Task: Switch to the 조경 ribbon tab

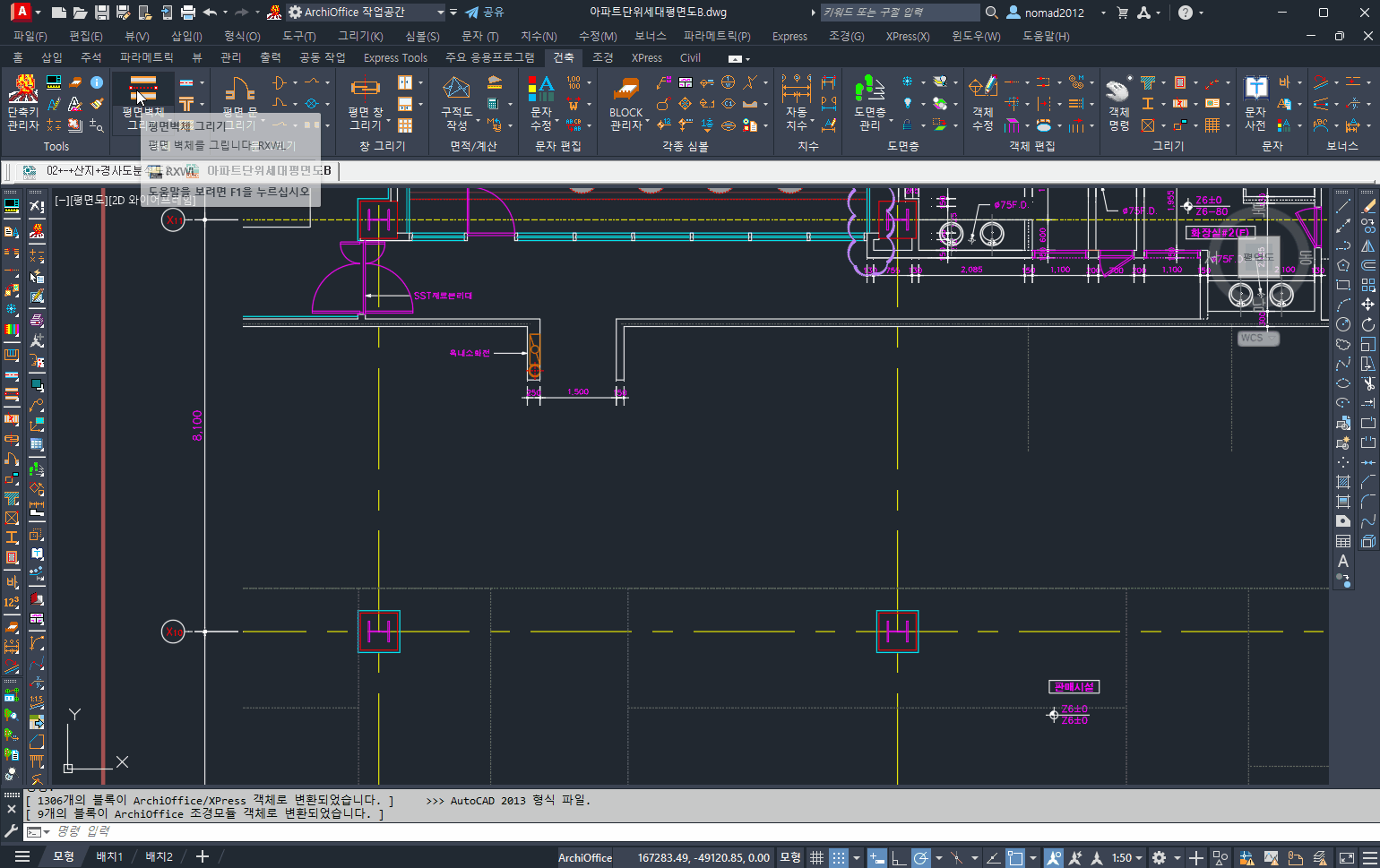Action: coord(603,57)
